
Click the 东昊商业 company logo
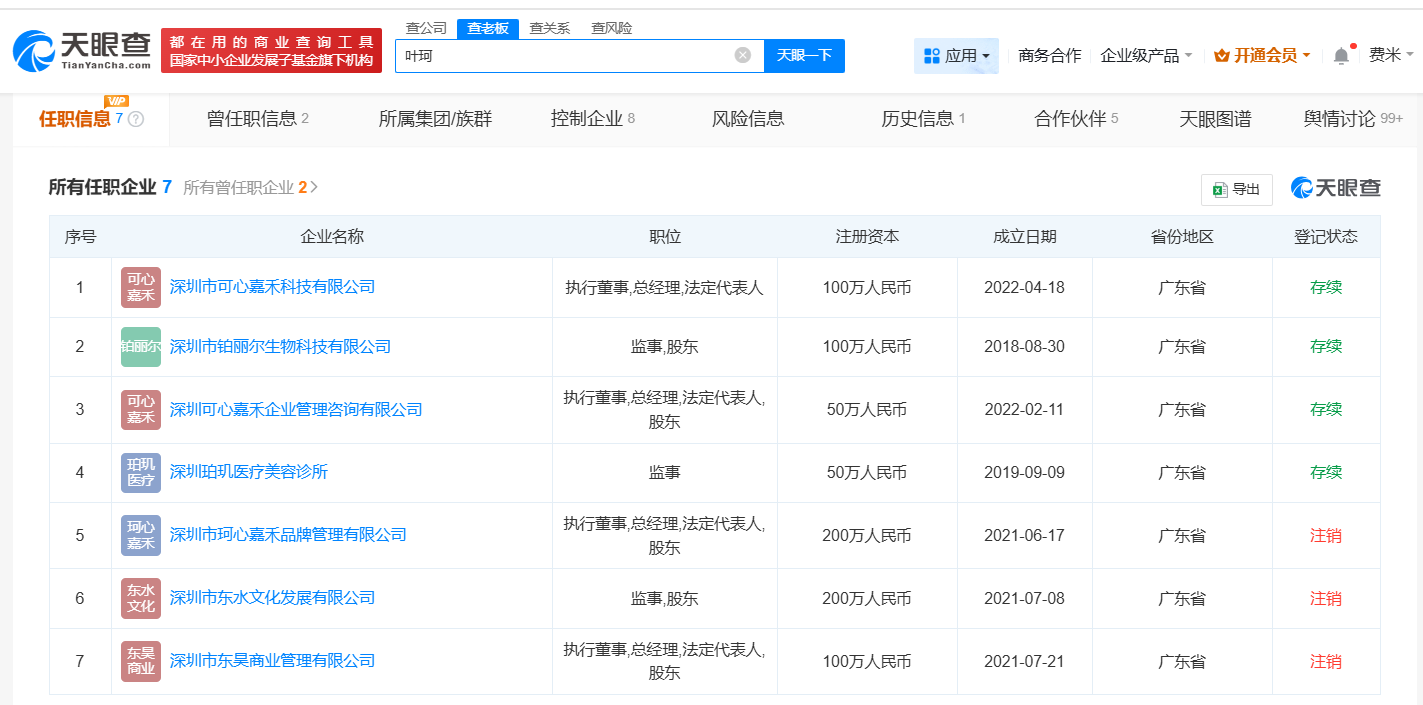[141, 661]
